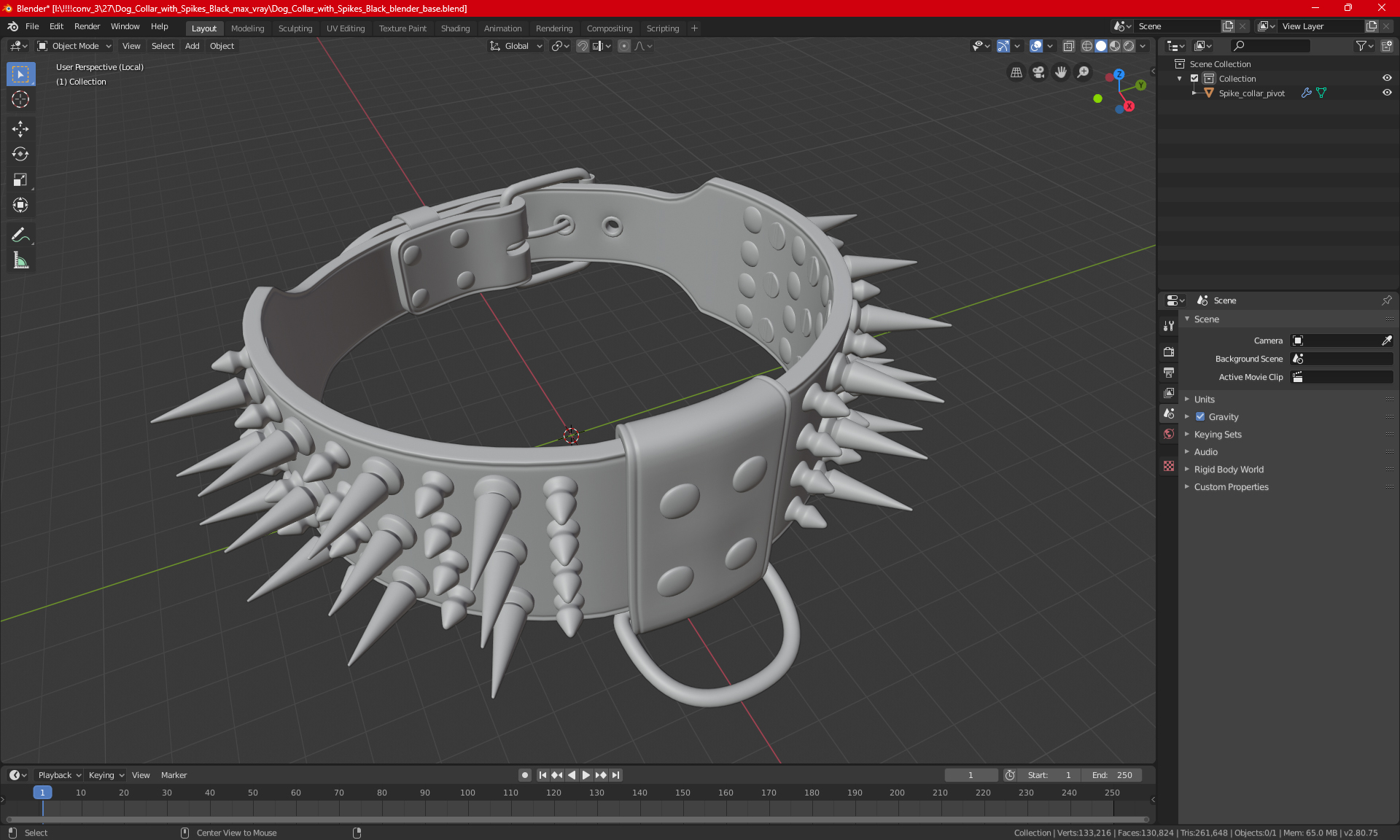
Task: Switch to the Sculpting workspace tab
Action: pos(295,28)
